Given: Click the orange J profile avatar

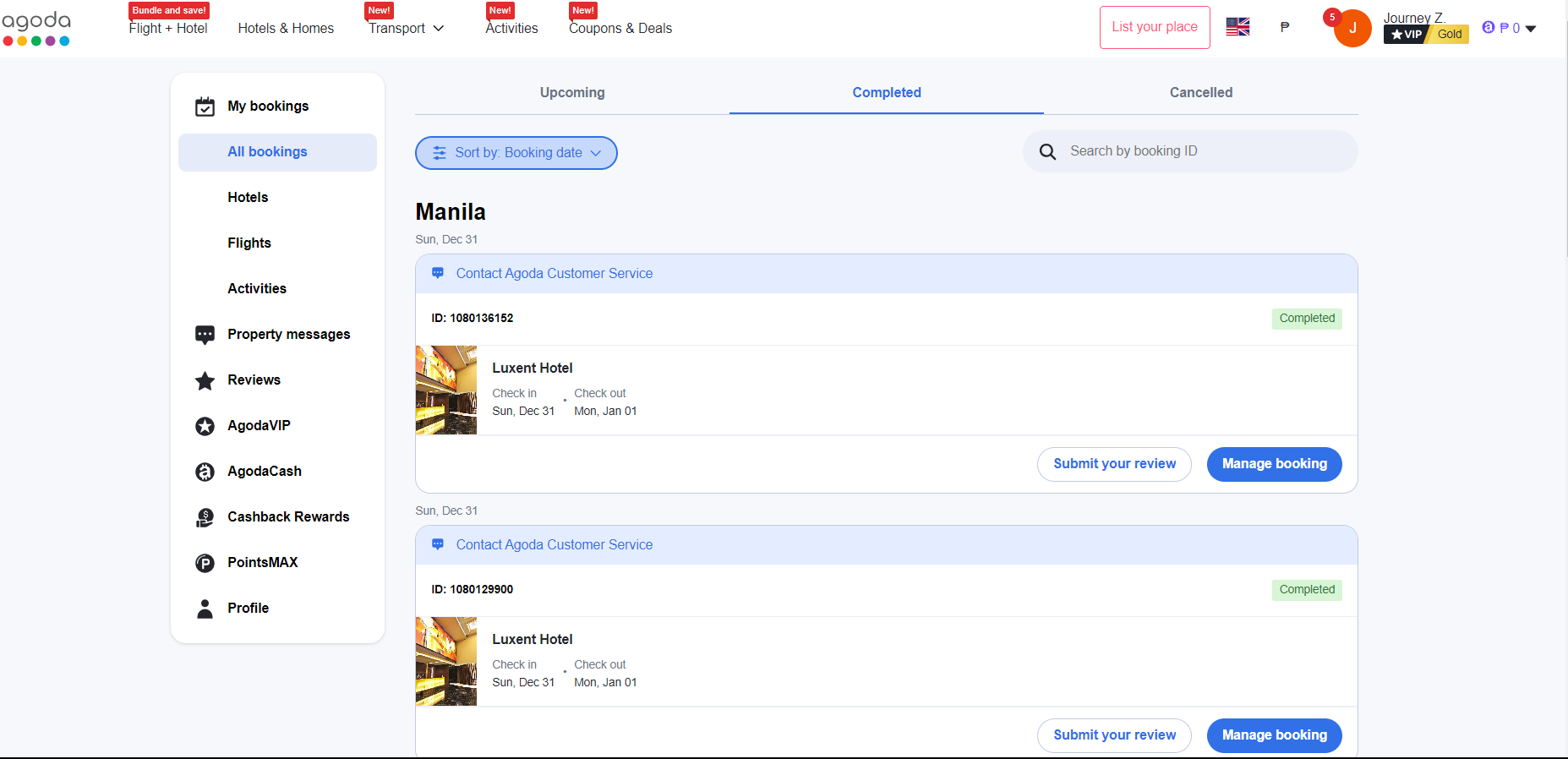Looking at the screenshot, I should click(1352, 29).
